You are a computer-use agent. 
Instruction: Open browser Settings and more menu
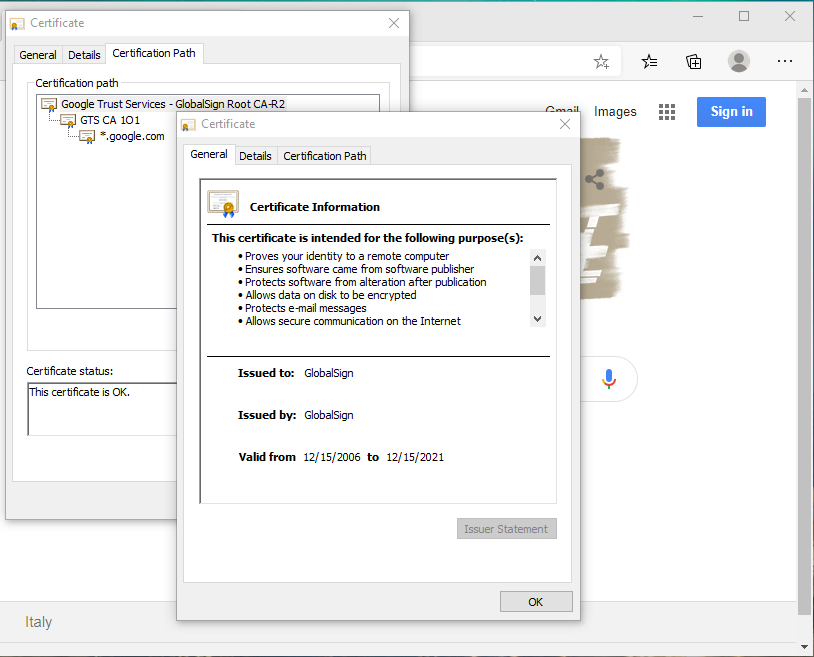tap(785, 61)
